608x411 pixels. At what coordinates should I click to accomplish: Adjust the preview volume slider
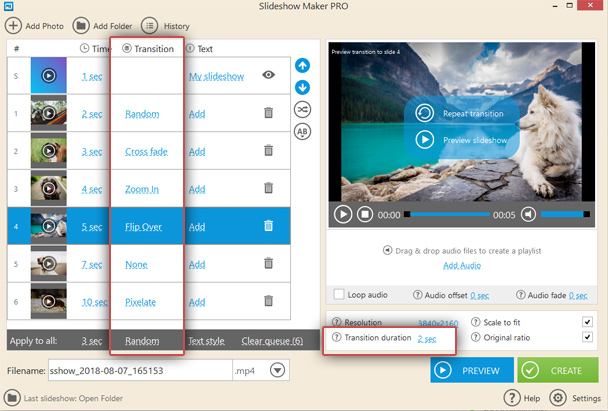point(565,214)
